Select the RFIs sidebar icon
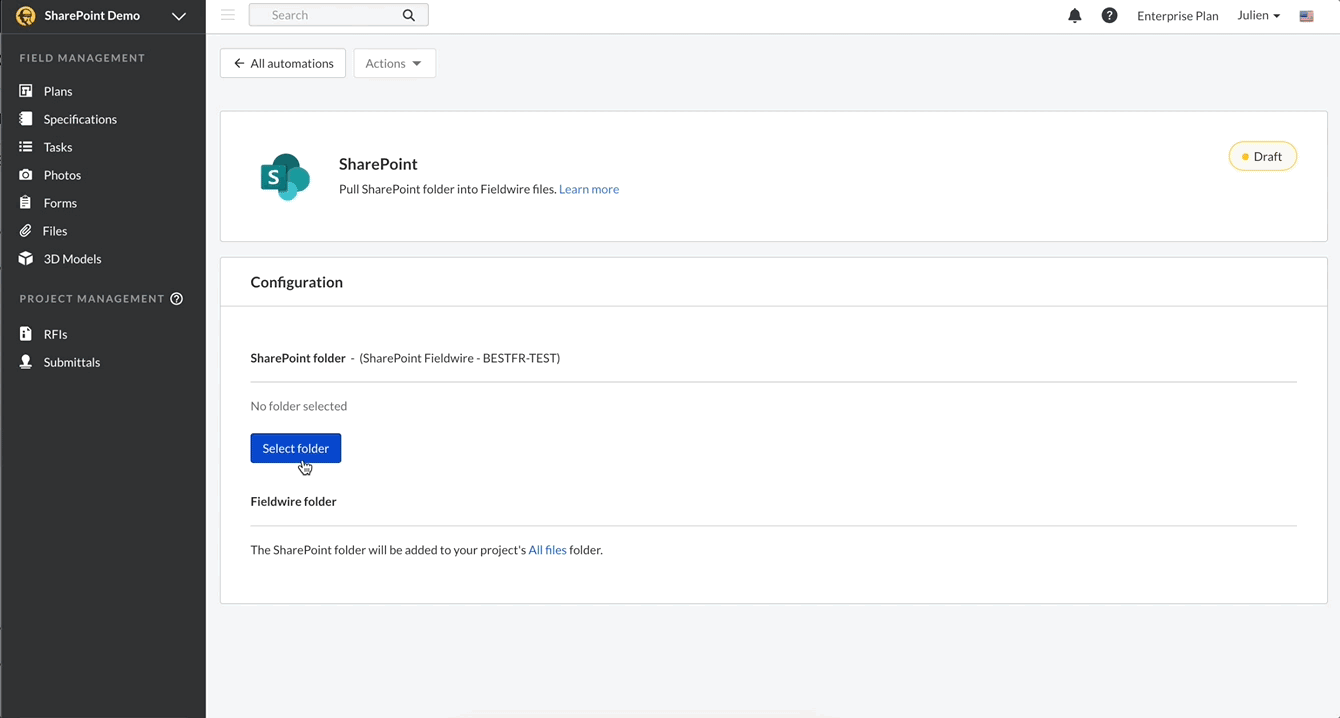This screenshot has width=1340, height=718. click(54, 333)
